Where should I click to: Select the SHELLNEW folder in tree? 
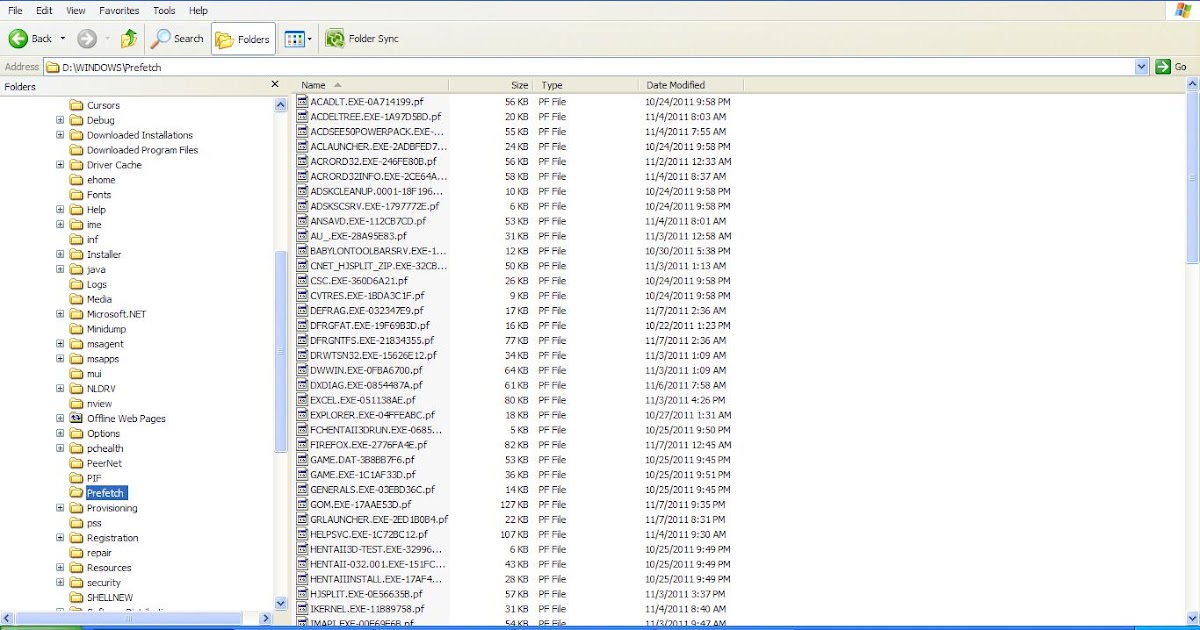(x=101, y=597)
